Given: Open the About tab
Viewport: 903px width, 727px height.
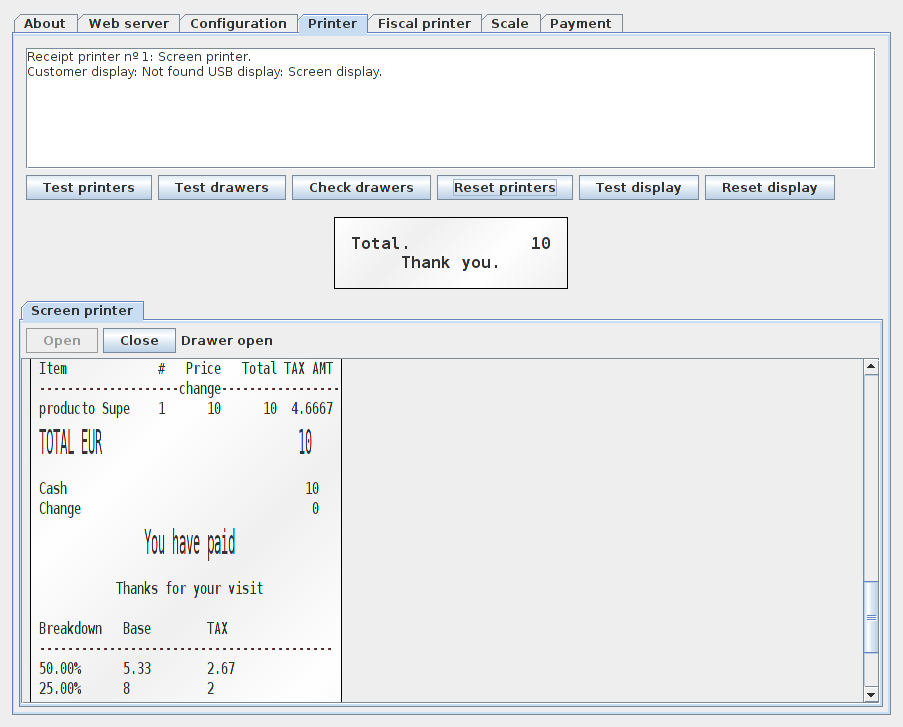Looking at the screenshot, I should pos(45,24).
